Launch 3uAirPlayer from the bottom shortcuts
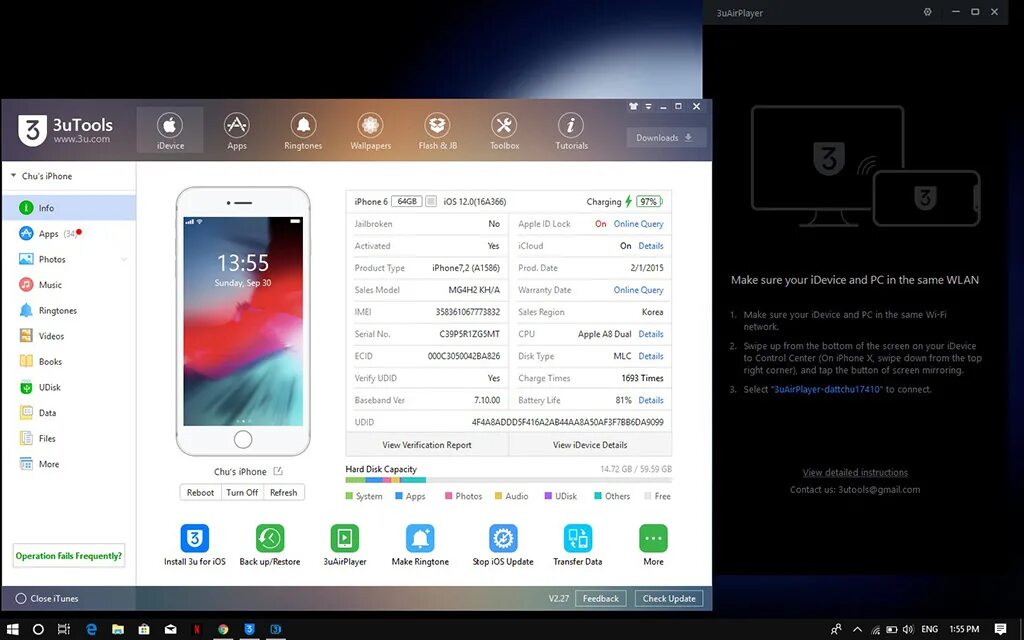Viewport: 1024px width, 640px height. 345,538
